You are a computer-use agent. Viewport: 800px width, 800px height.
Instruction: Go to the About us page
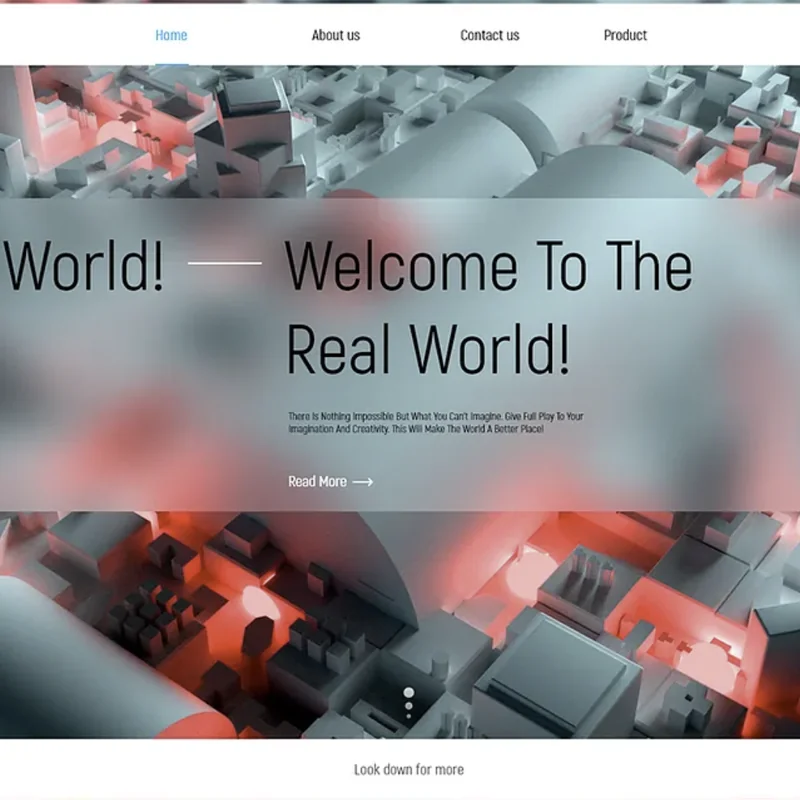(335, 35)
